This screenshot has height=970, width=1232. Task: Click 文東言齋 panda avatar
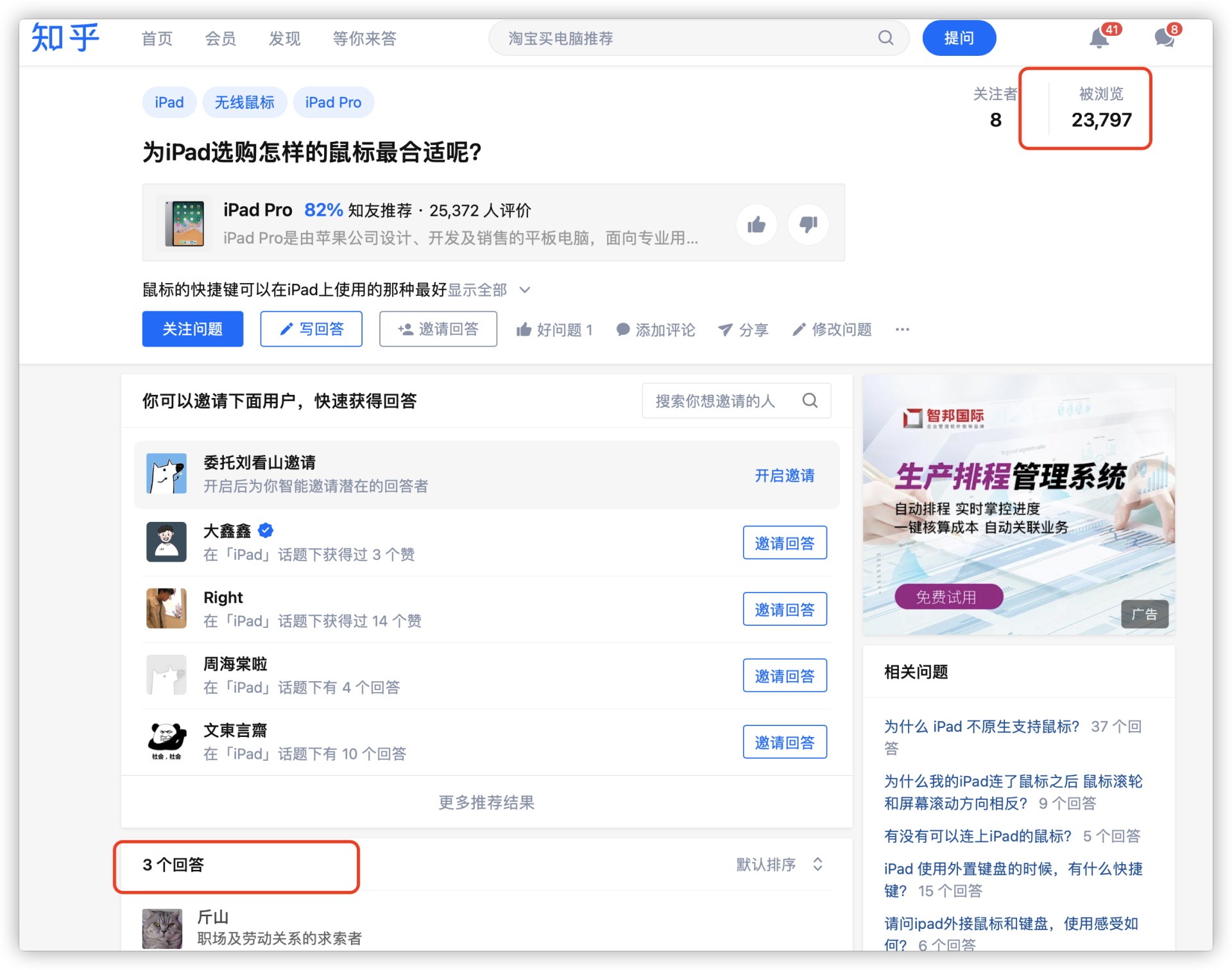click(166, 741)
